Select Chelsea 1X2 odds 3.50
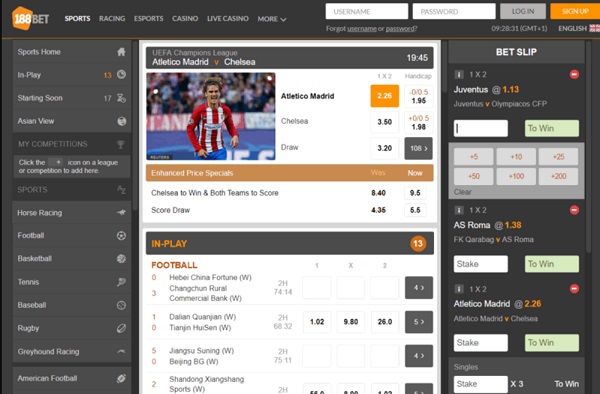The image size is (600, 394). pyautogui.click(x=385, y=122)
